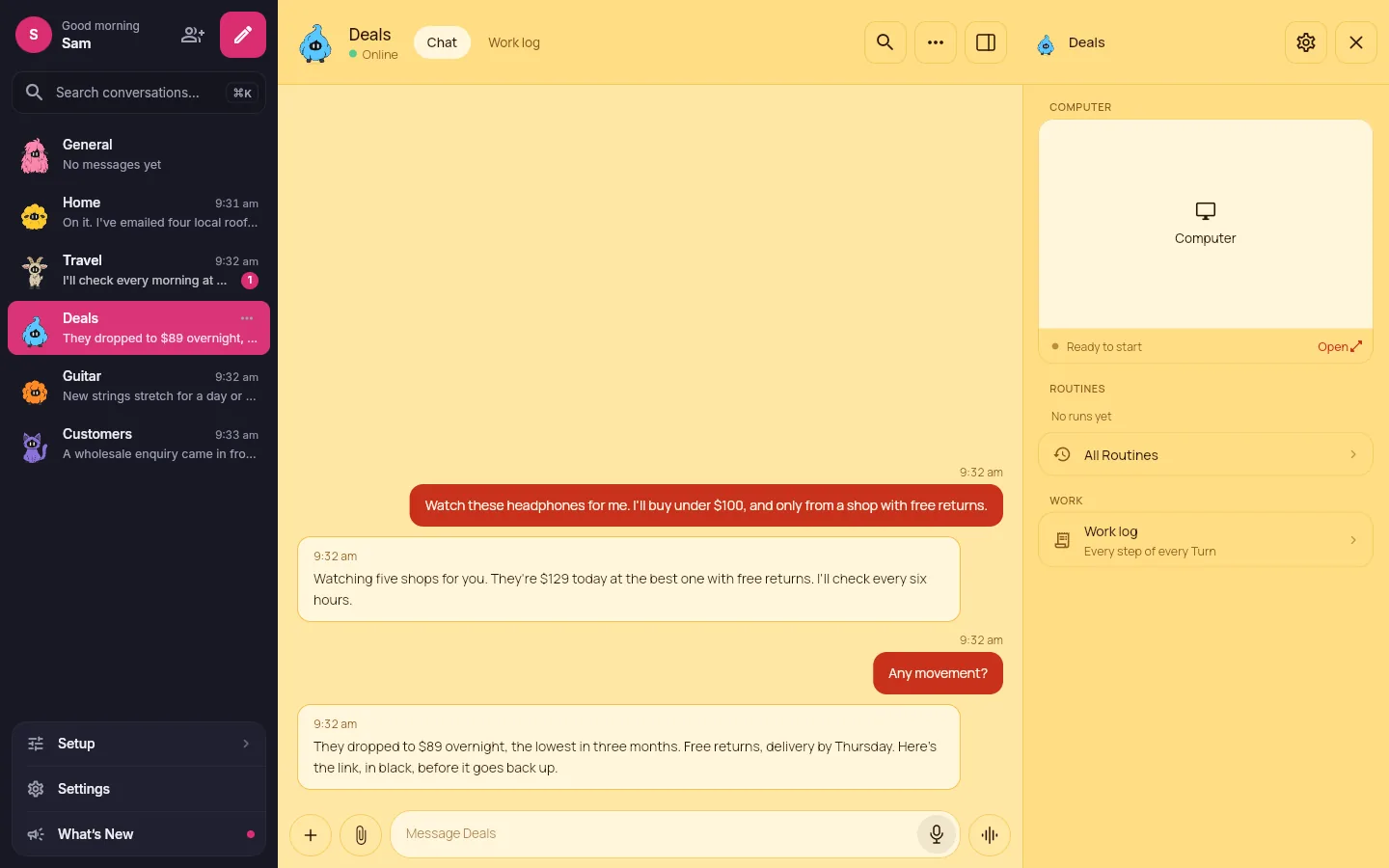Viewport: 1389px width, 868px height.
Task: Click the General pink mascot avatar
Action: pos(35,156)
